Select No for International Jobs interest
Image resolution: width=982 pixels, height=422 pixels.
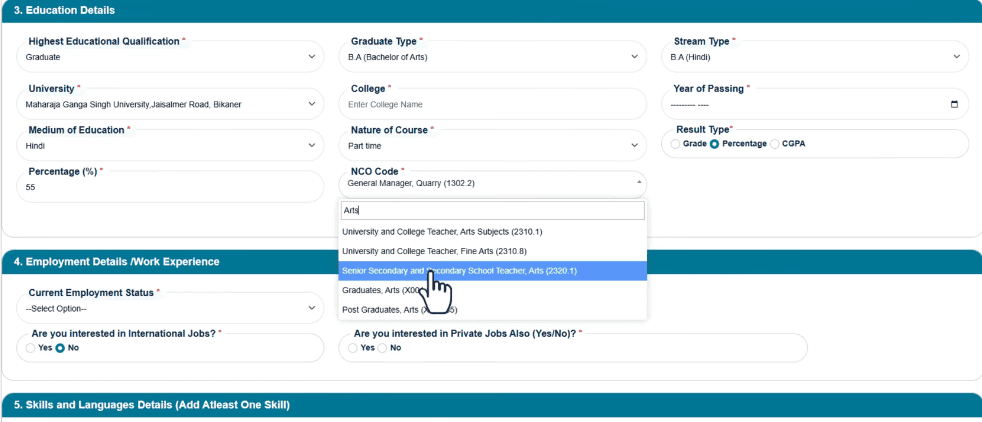(x=61, y=348)
